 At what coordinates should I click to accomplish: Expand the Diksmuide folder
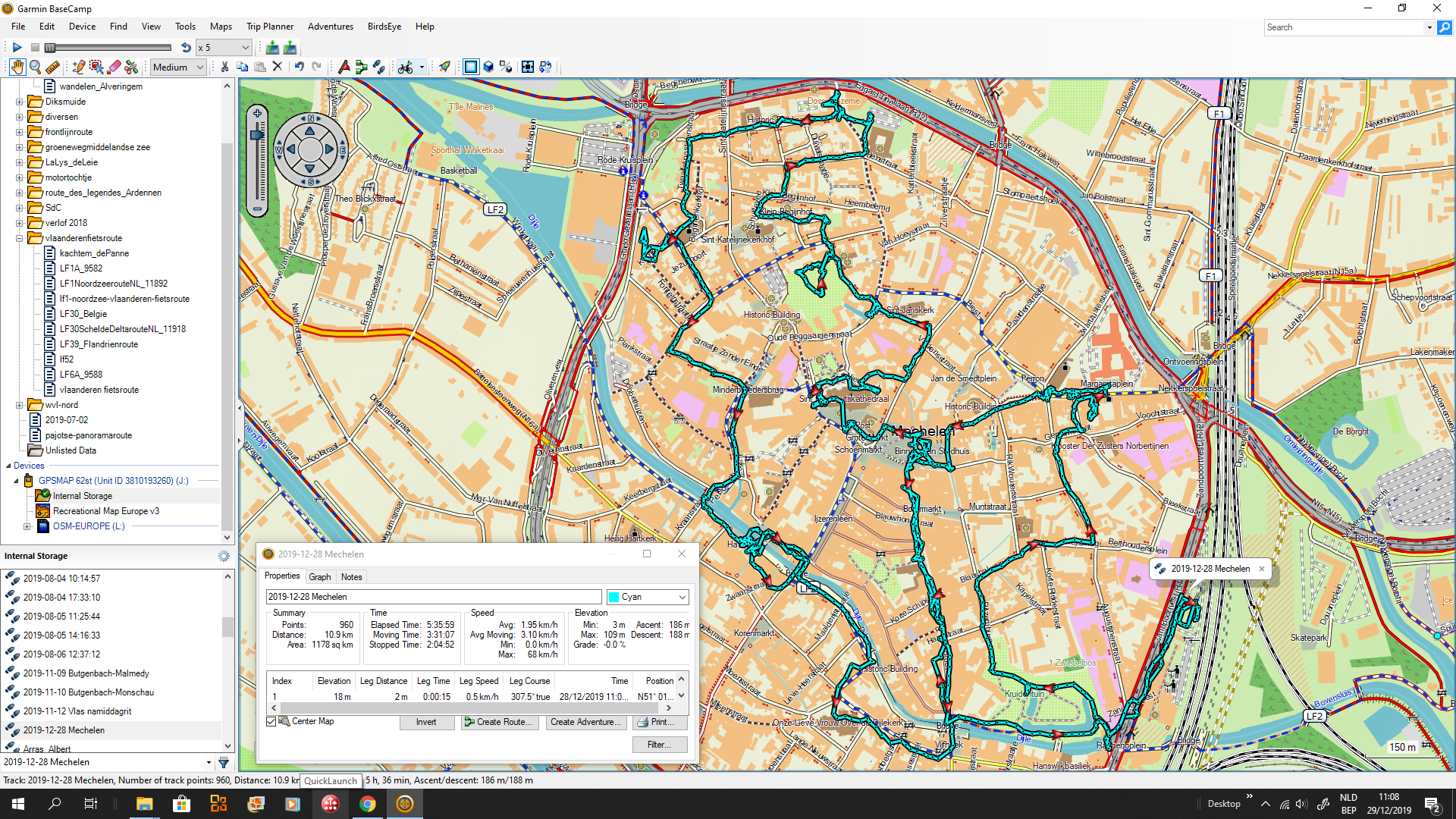pos(20,102)
